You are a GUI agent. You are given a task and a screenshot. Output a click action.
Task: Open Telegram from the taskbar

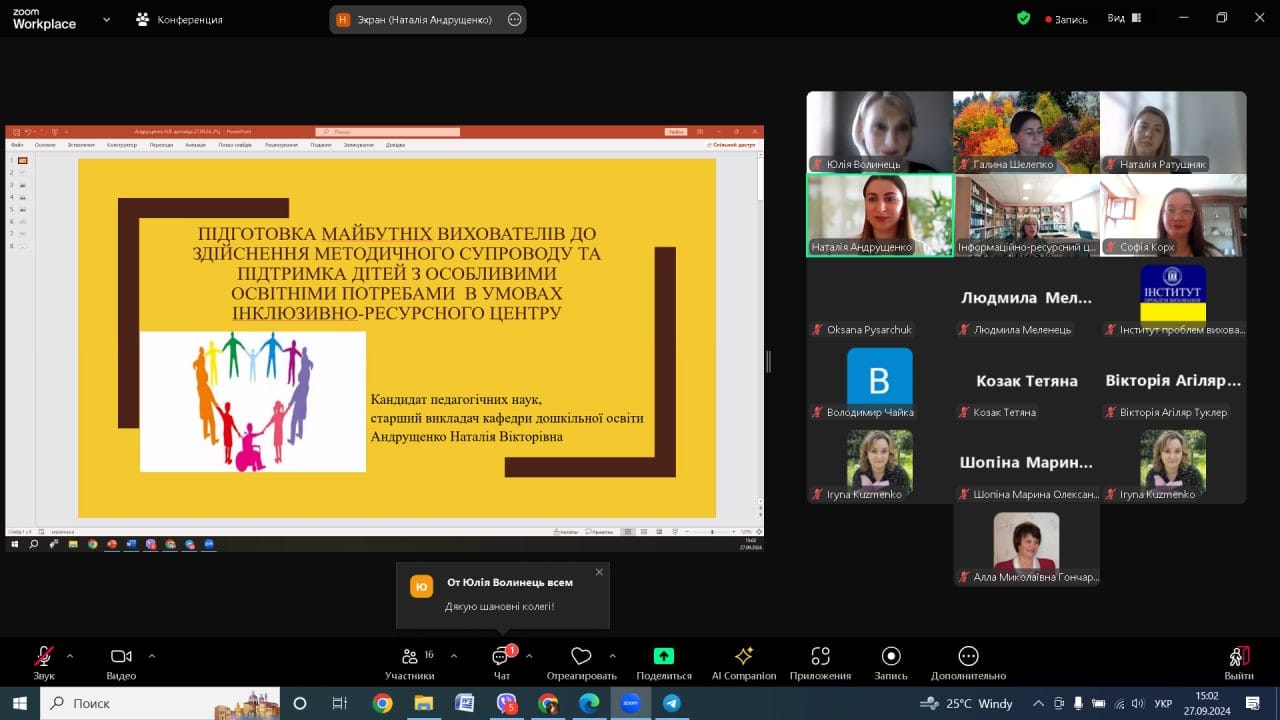(x=672, y=703)
